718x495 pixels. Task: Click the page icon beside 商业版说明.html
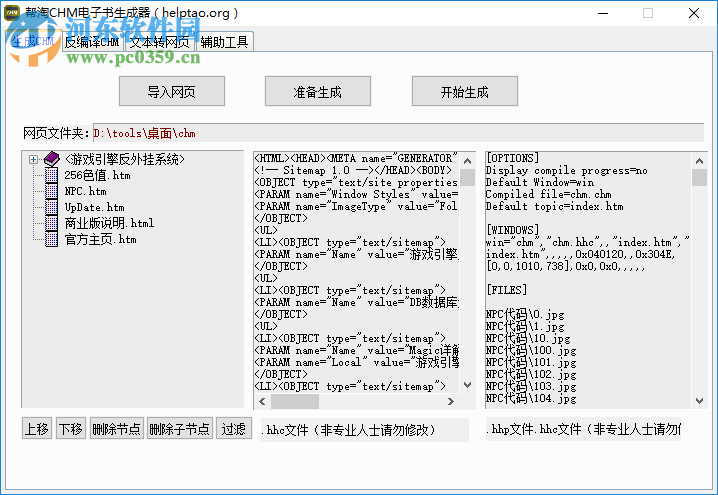(51, 223)
